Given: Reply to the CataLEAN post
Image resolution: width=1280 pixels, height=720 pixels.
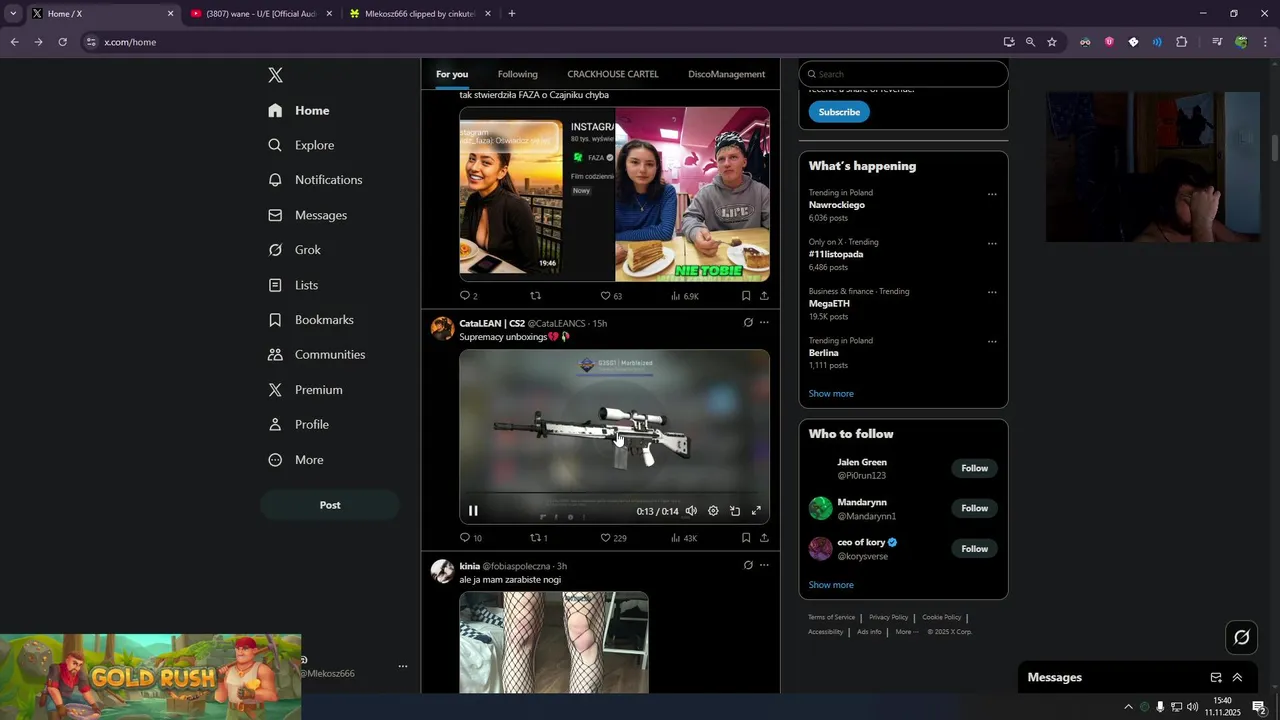Looking at the screenshot, I should (464, 538).
